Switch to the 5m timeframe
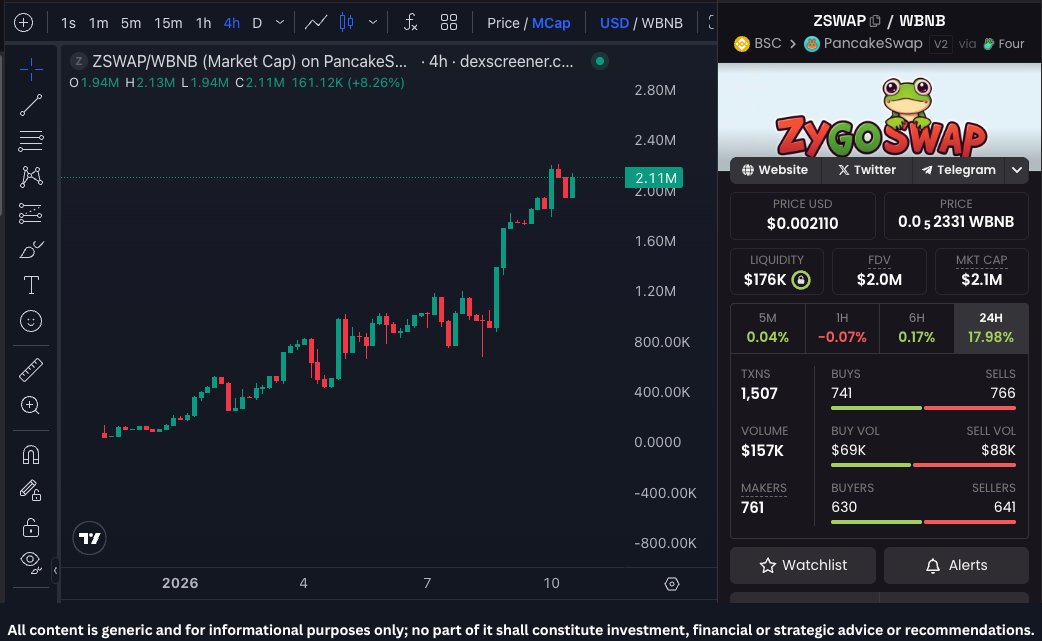The image size is (1042, 641). pyautogui.click(x=131, y=23)
